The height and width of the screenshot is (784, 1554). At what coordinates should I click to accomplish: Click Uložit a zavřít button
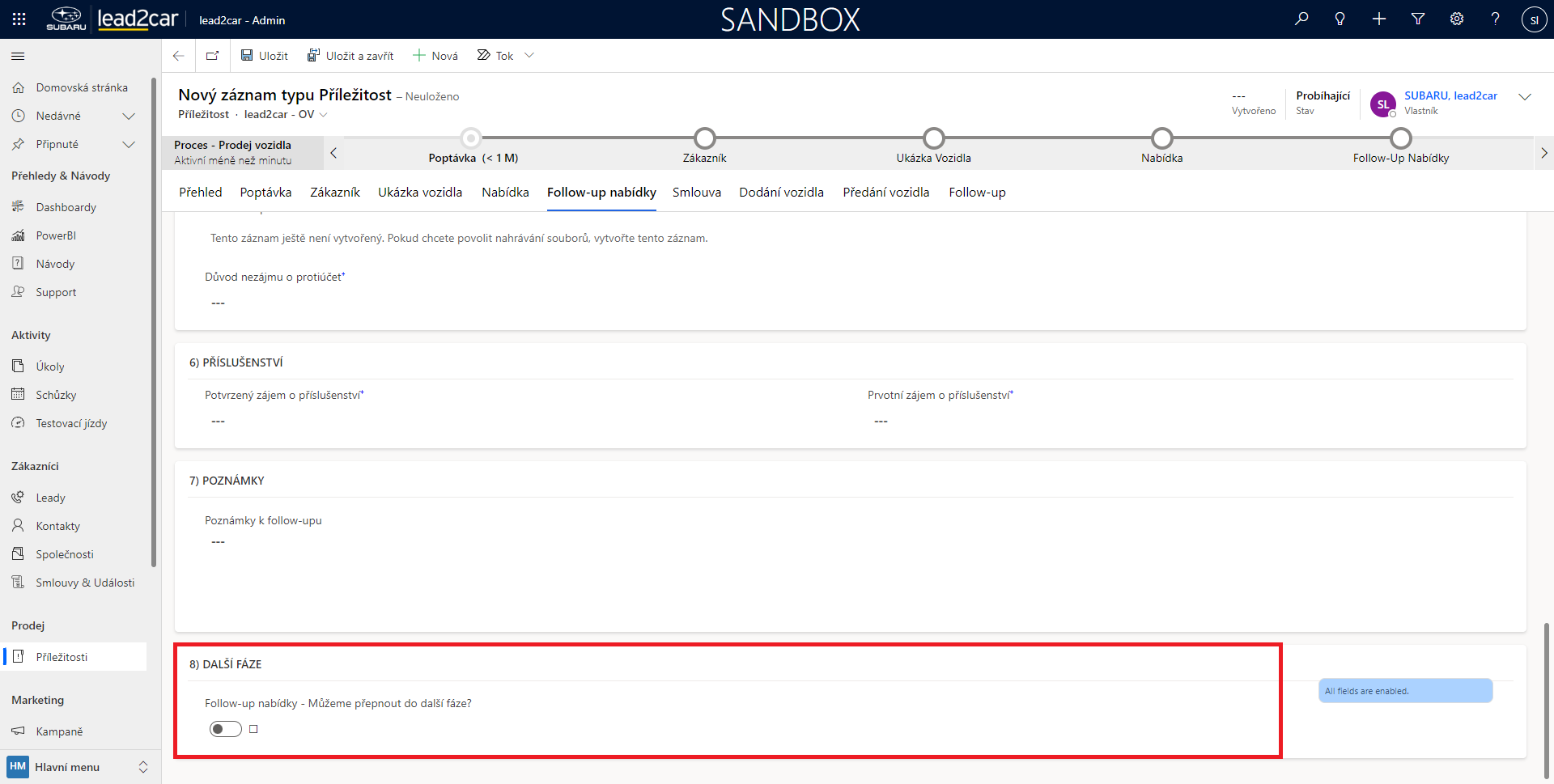pyautogui.click(x=350, y=56)
